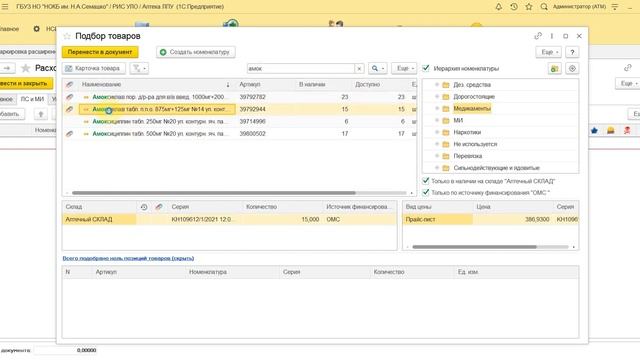Click star beside Расход title in background
Viewport: 640px width, 360px height.
coord(26,68)
